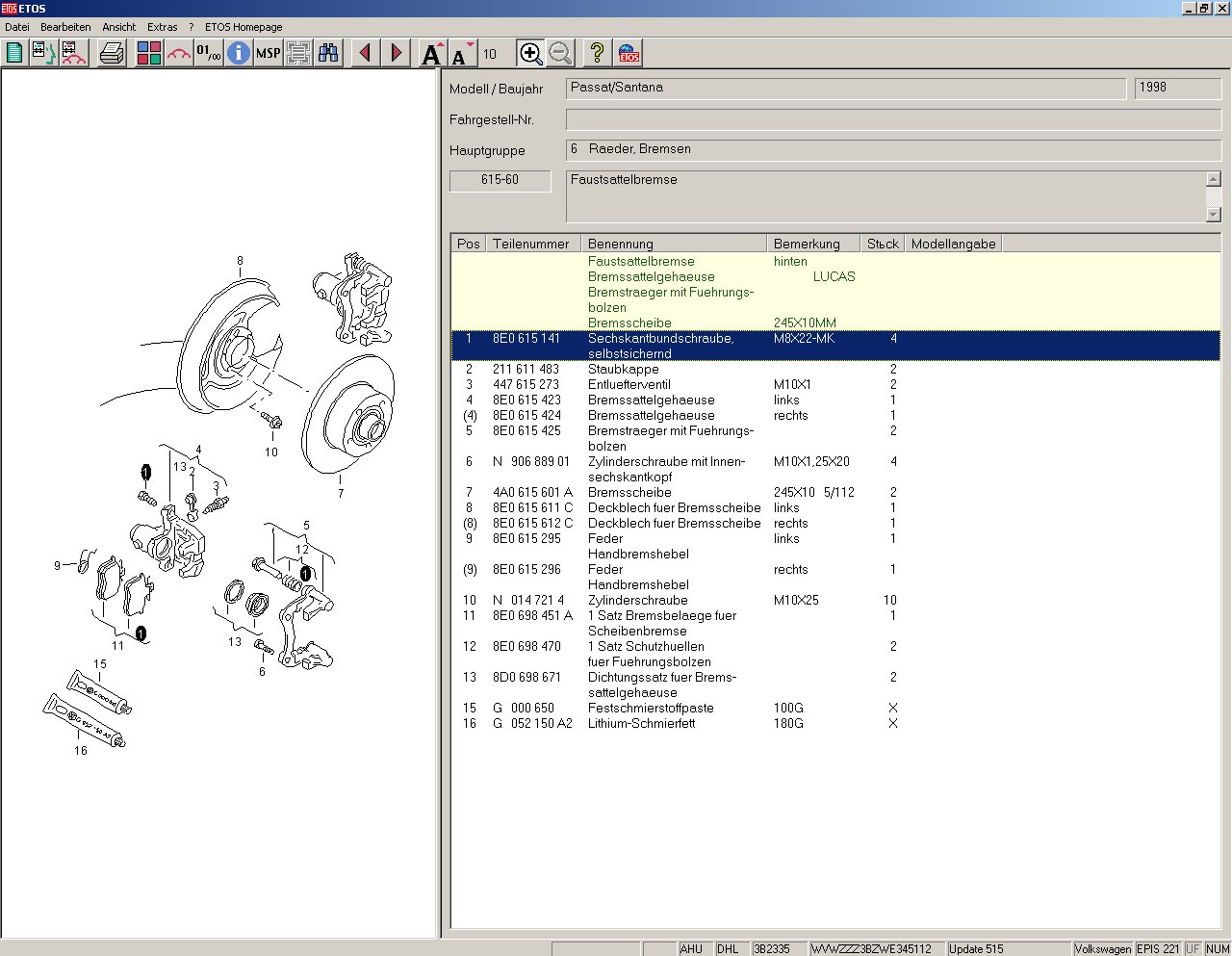The width and height of the screenshot is (1232, 956).
Task: Select part row N 014 721 4 Zylinderschraube
Action: 835,600
